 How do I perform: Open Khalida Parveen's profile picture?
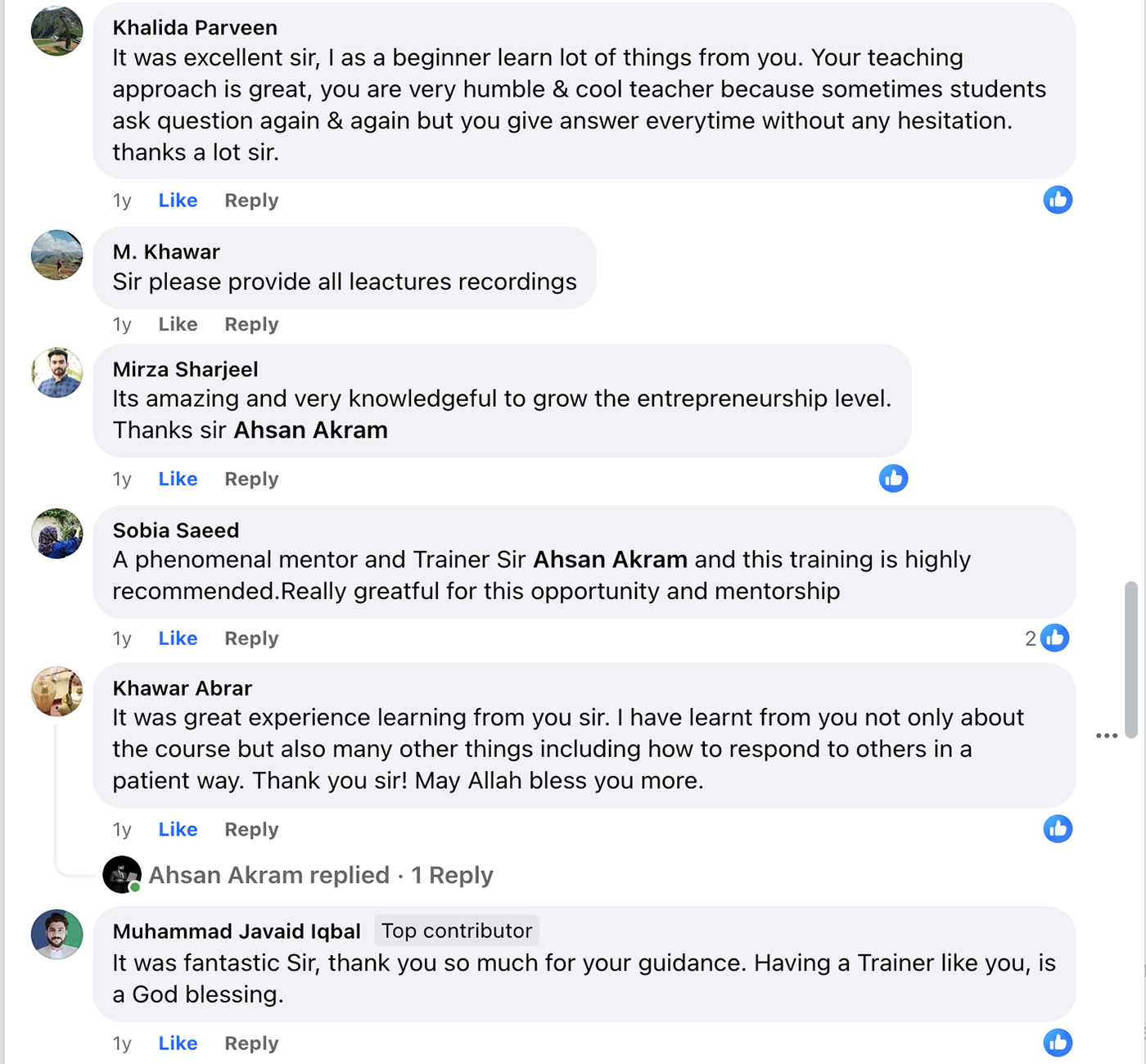[56, 31]
